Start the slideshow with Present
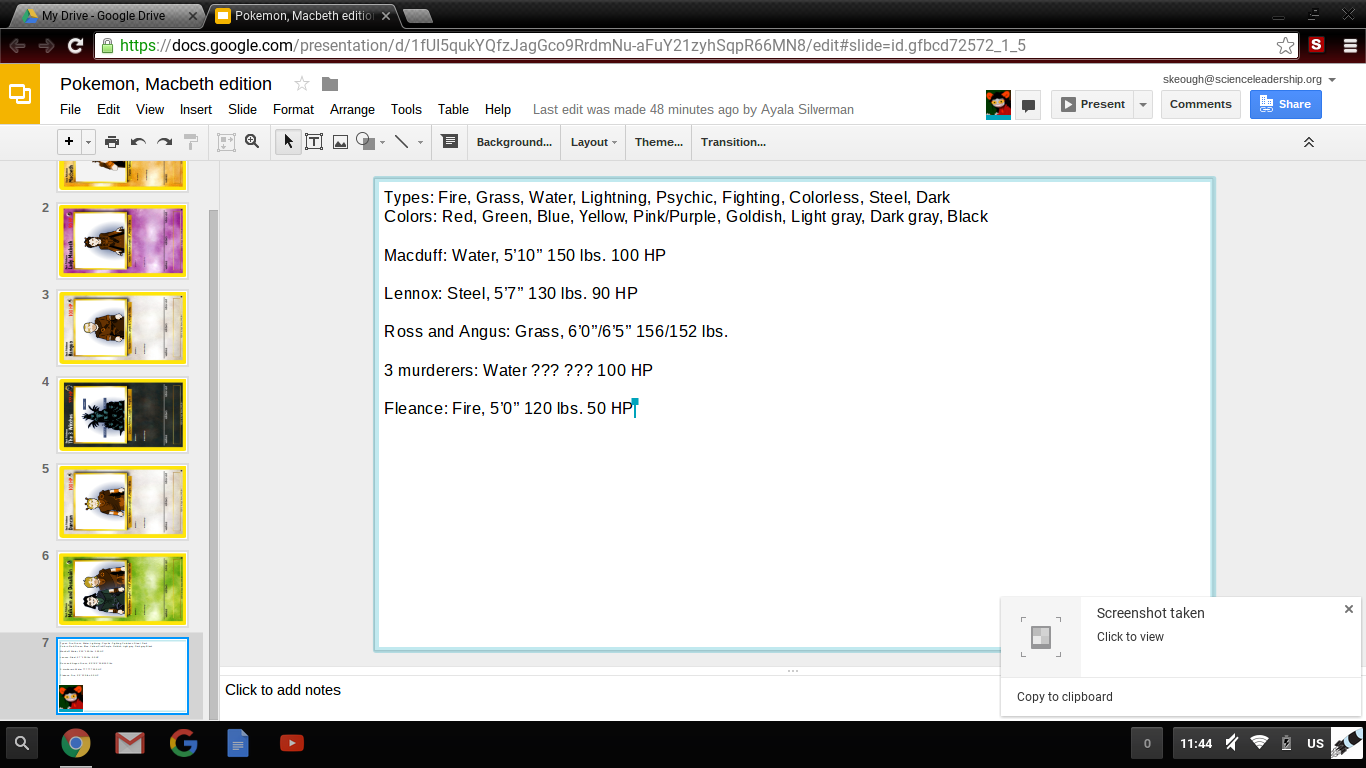Image resolution: width=1366 pixels, height=768 pixels. click(1092, 104)
